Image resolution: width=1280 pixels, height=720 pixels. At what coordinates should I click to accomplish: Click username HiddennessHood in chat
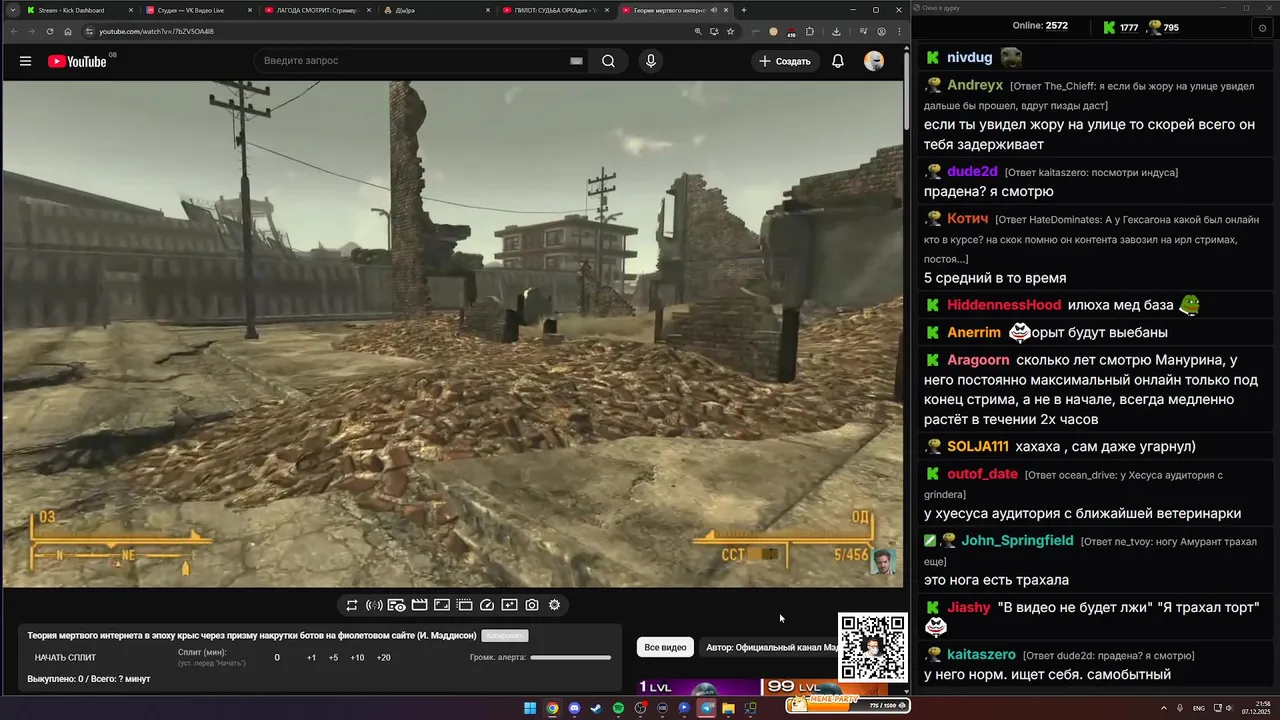point(1004,304)
